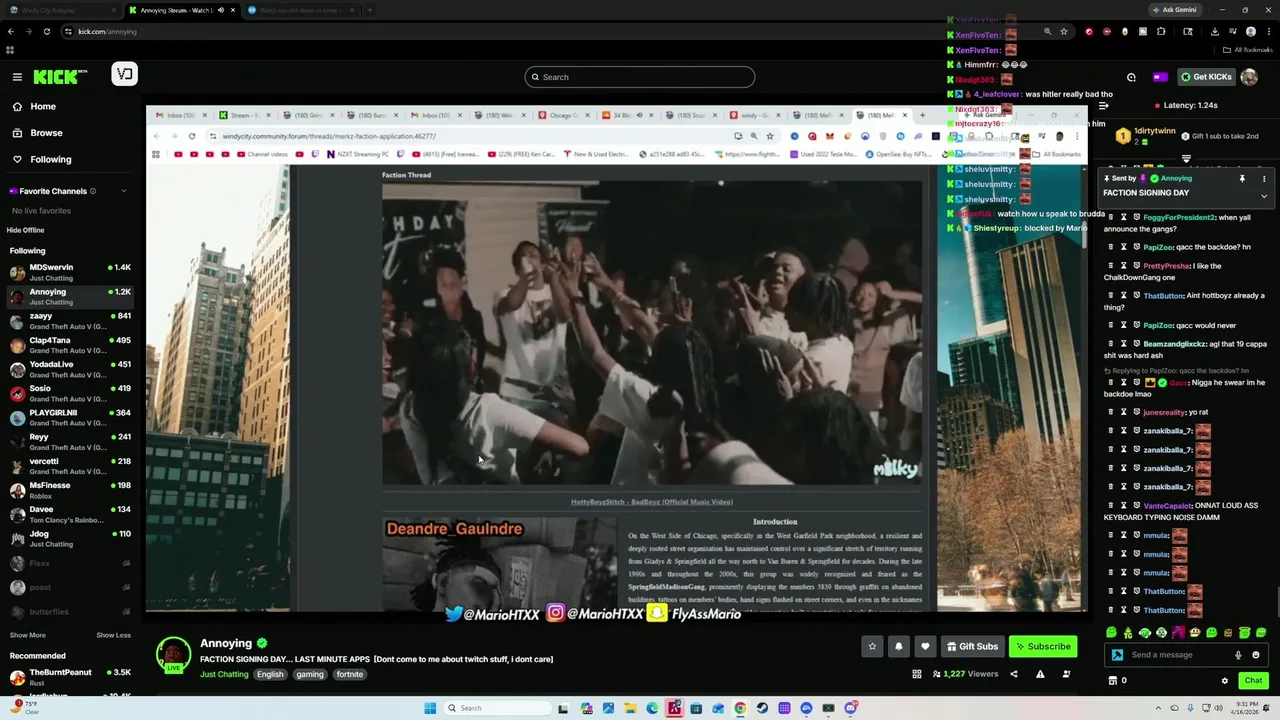
Task: Click the Annoying channel avatar
Action: [x=173, y=654]
